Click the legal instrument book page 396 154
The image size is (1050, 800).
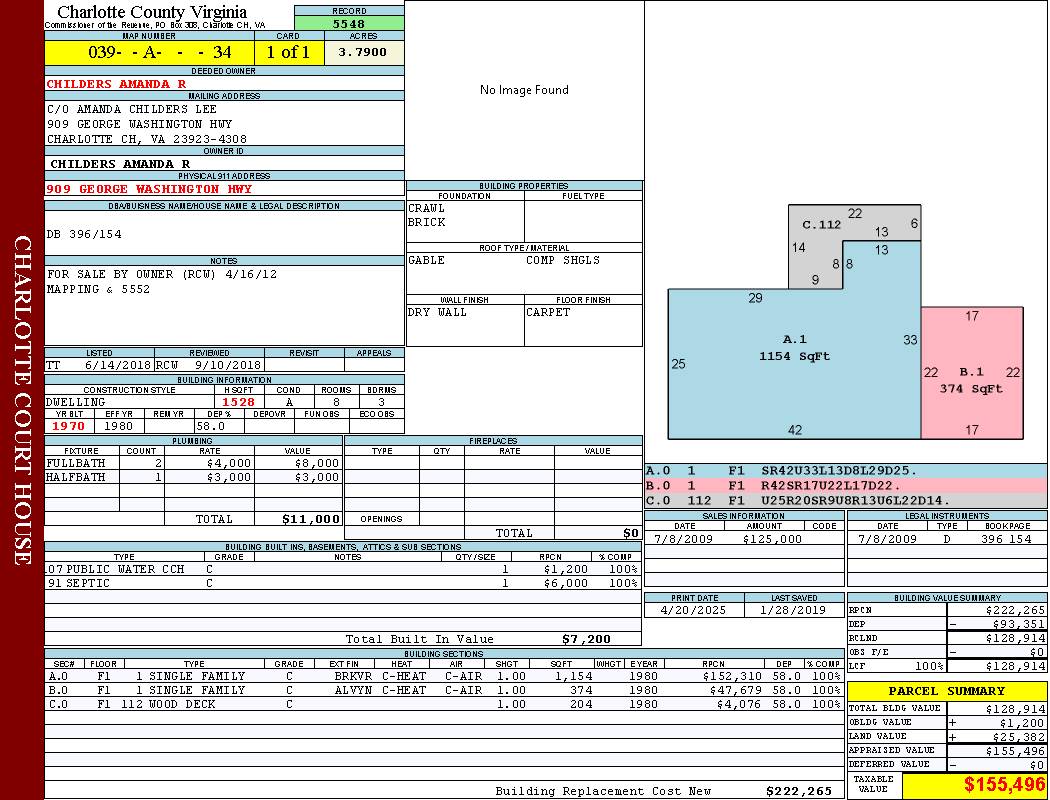[x=1005, y=539]
